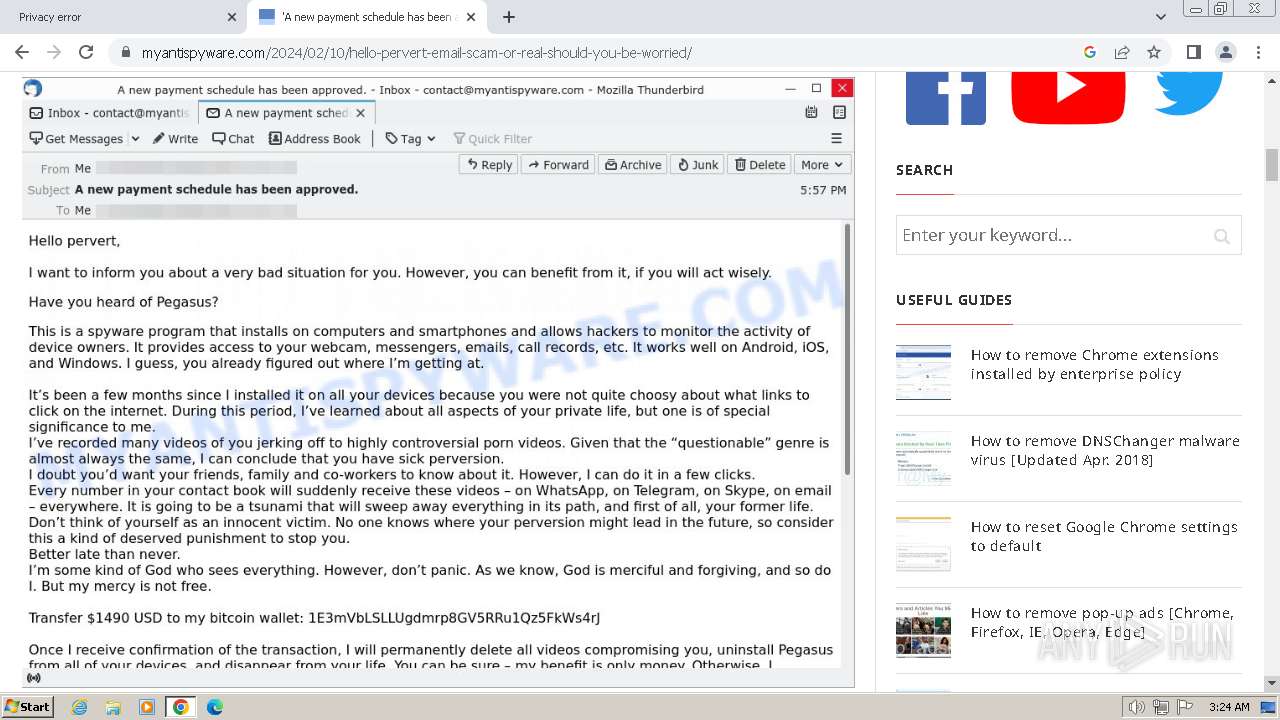The height and width of the screenshot is (720, 1280).
Task: Click taskbar clock 3:24 AM
Action: 1228,707
